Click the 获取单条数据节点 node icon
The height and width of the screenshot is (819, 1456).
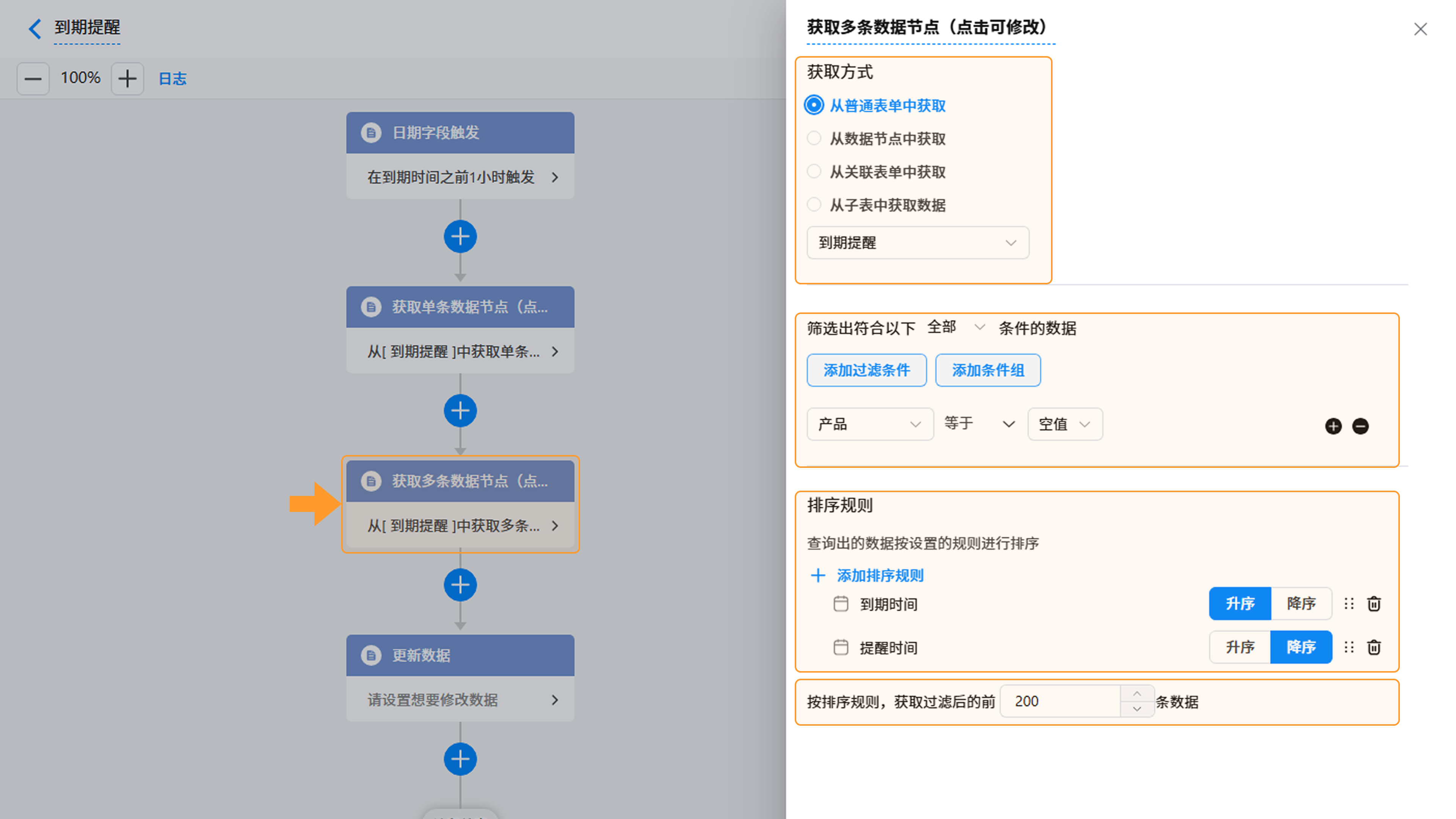coord(371,307)
